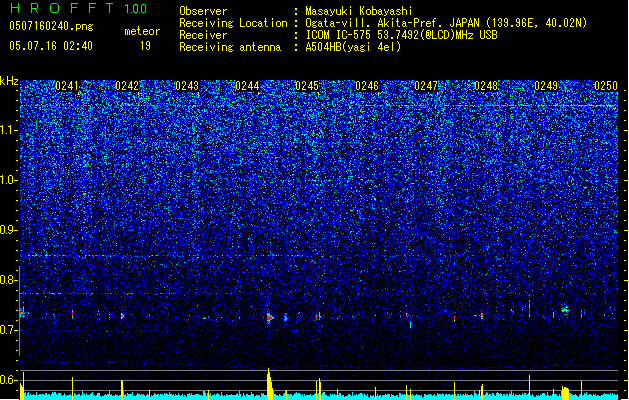Click the 0.7 kHz axis tick label
Viewport: 629px width, 400px height.
[9, 330]
